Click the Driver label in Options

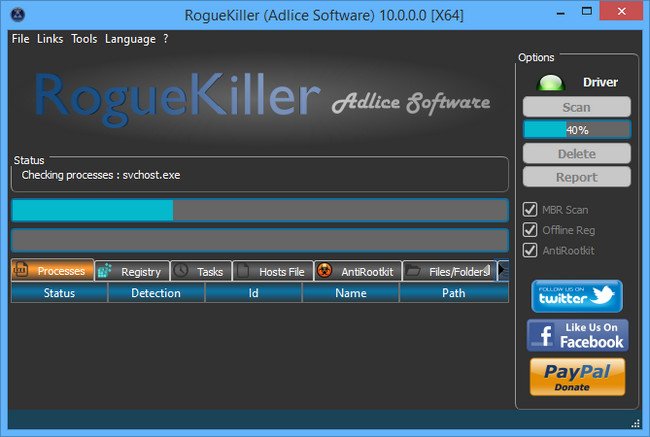click(x=600, y=83)
